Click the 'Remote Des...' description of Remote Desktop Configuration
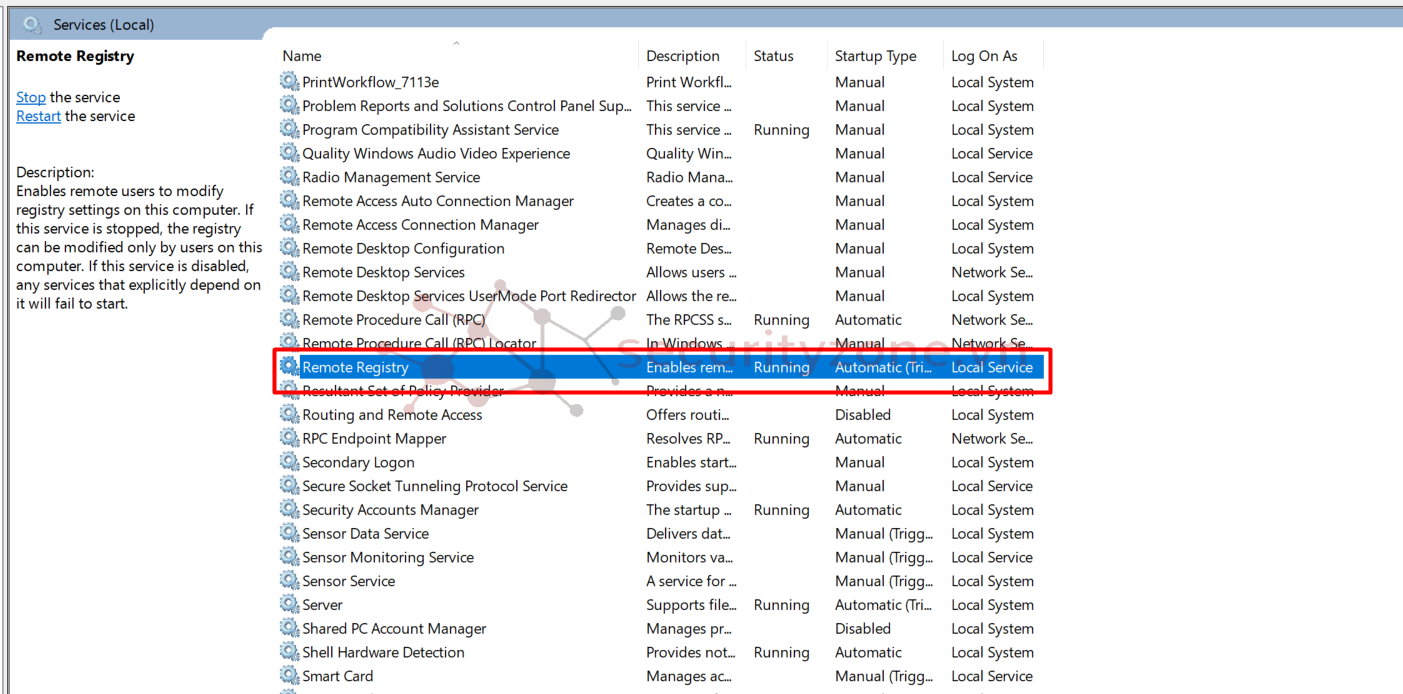The height and width of the screenshot is (694, 1403). (x=691, y=249)
